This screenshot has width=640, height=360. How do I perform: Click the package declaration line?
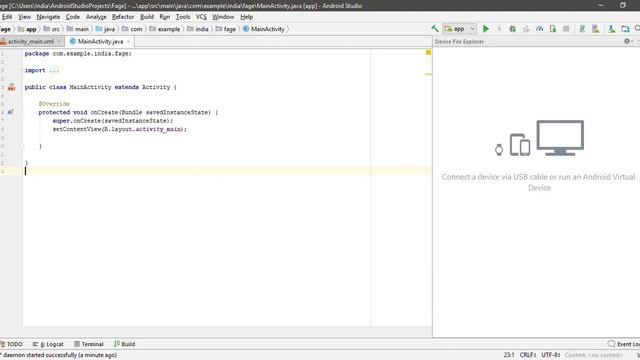tap(78, 53)
